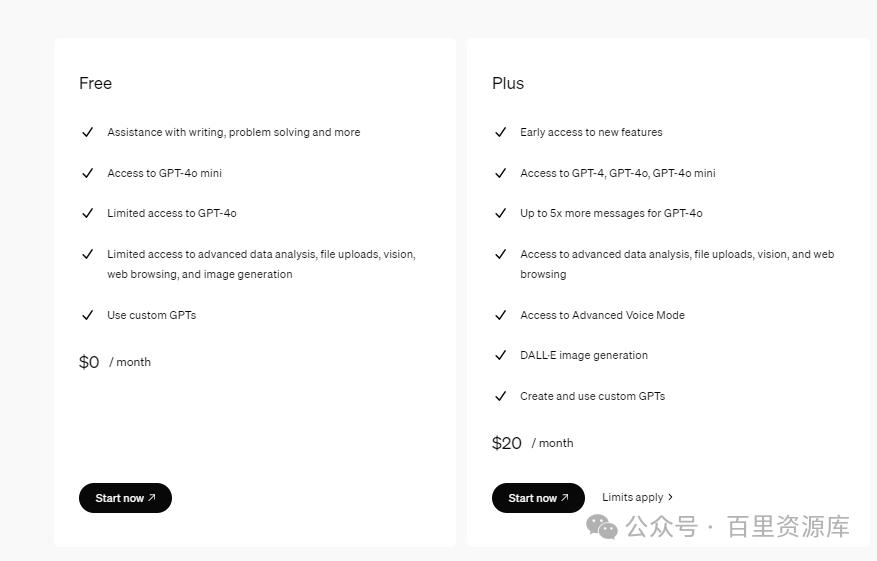Open the Limits apply link
877x561 pixels.
pyautogui.click(x=633, y=497)
